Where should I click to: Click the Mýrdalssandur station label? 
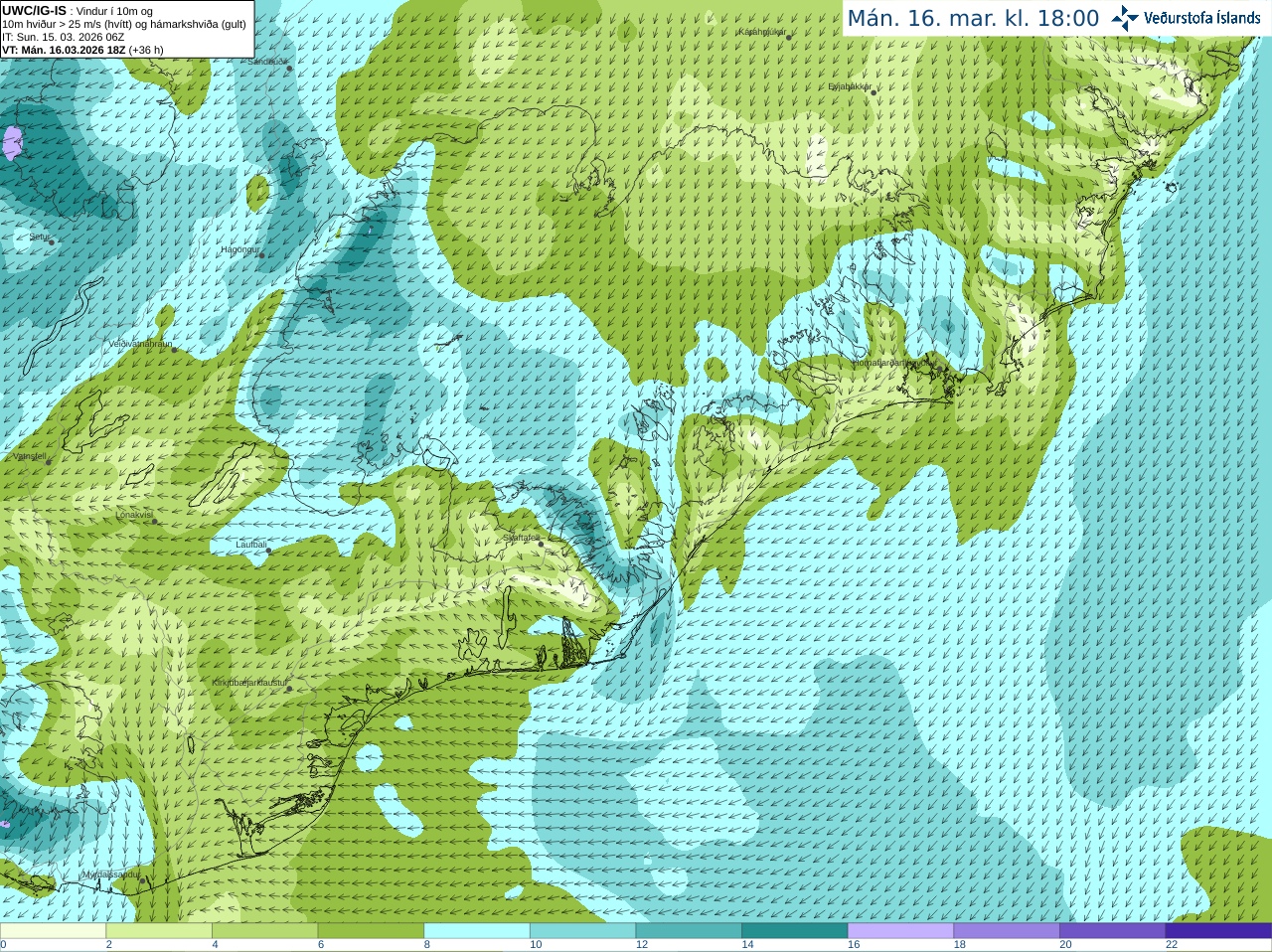coord(110,874)
